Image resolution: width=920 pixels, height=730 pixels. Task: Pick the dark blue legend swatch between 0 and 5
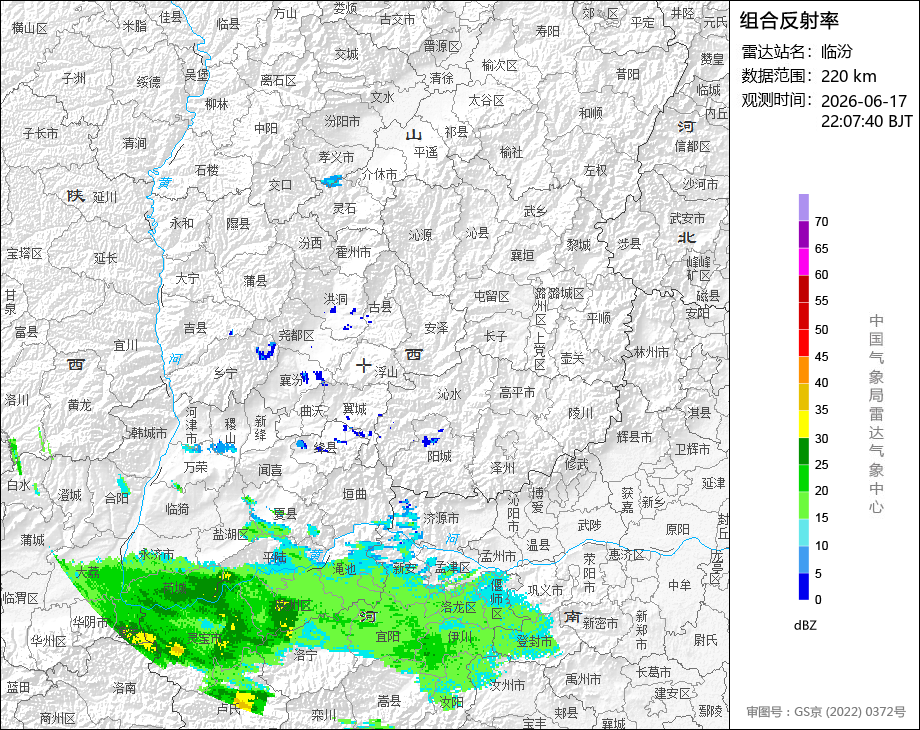pos(804,586)
